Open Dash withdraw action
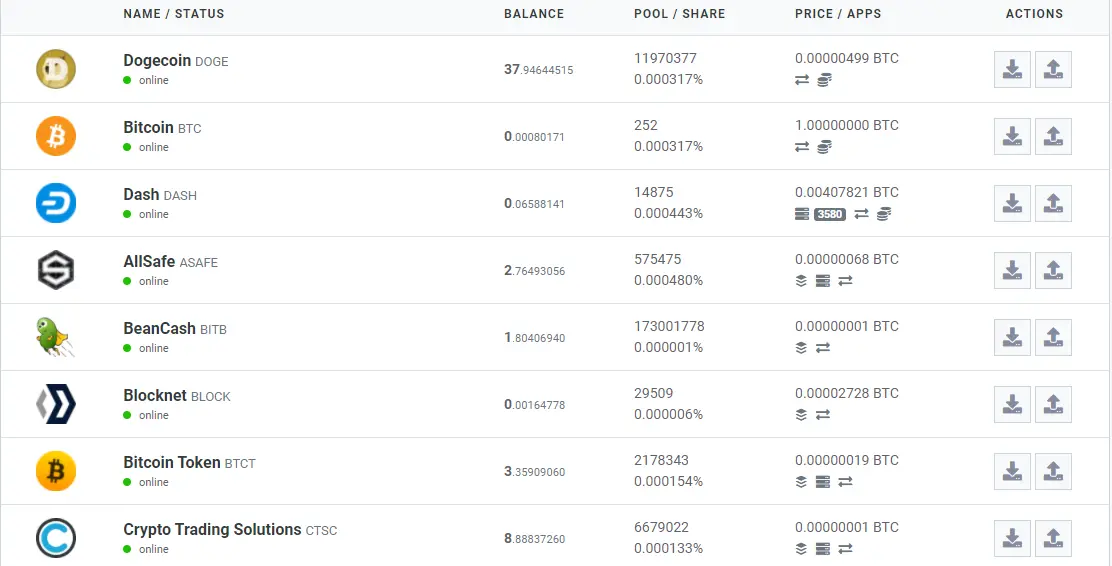This screenshot has width=1112, height=566. (1053, 204)
